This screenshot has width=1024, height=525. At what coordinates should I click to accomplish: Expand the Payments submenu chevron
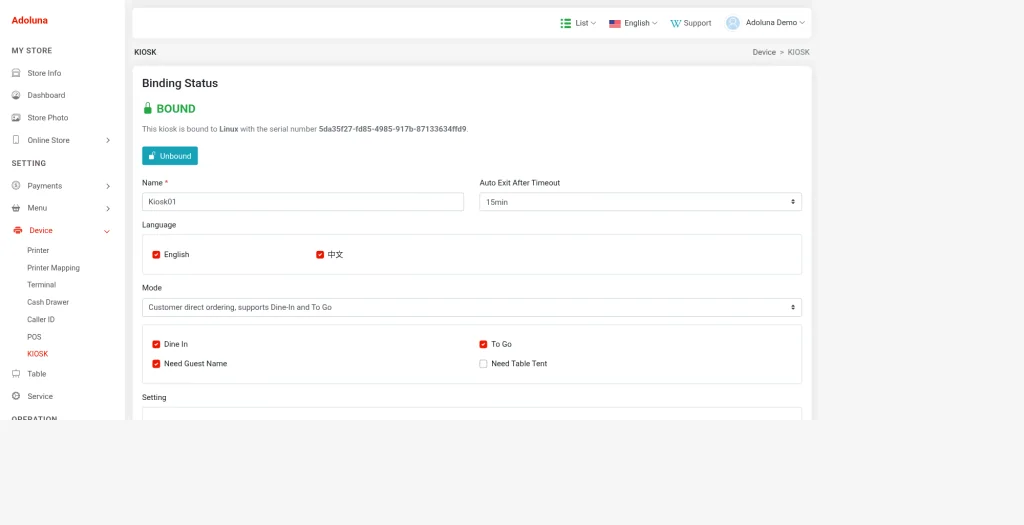[108, 186]
